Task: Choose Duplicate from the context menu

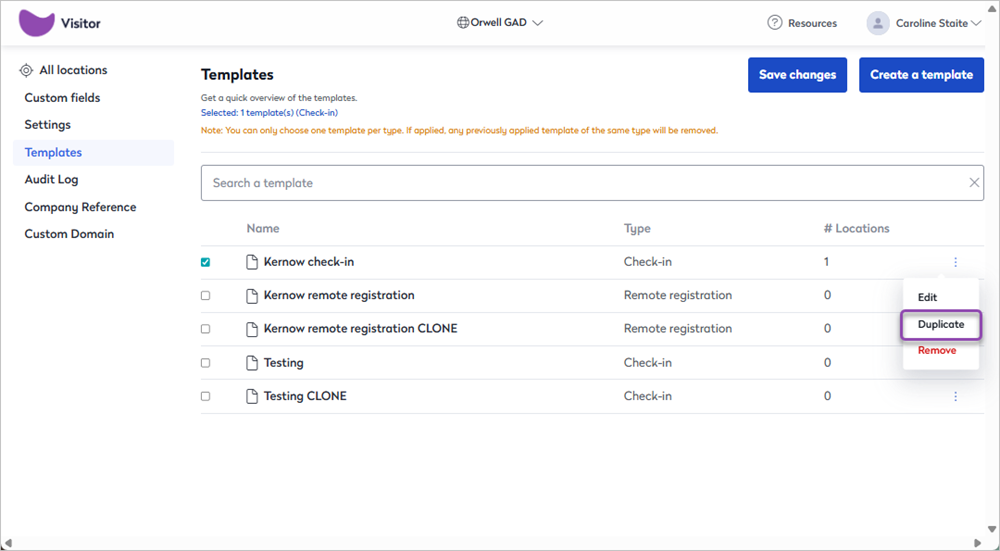Action: 941,325
